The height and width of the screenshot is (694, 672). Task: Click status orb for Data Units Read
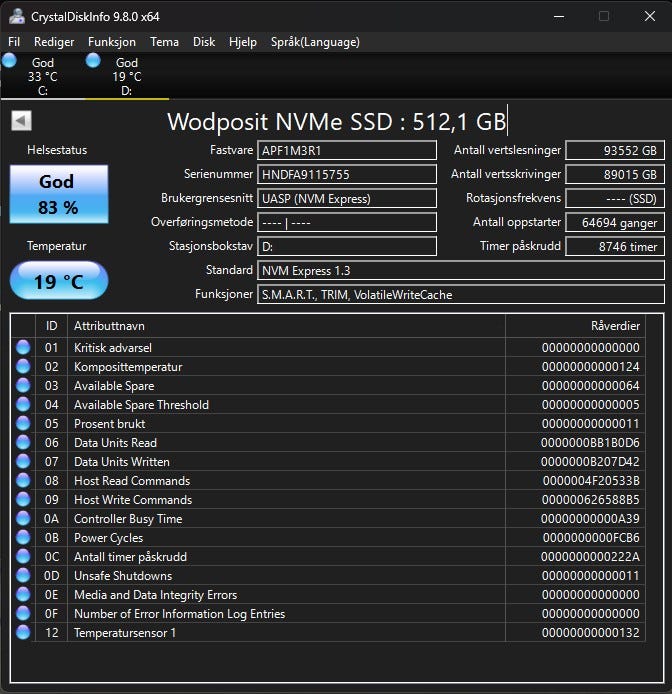[x=23, y=443]
